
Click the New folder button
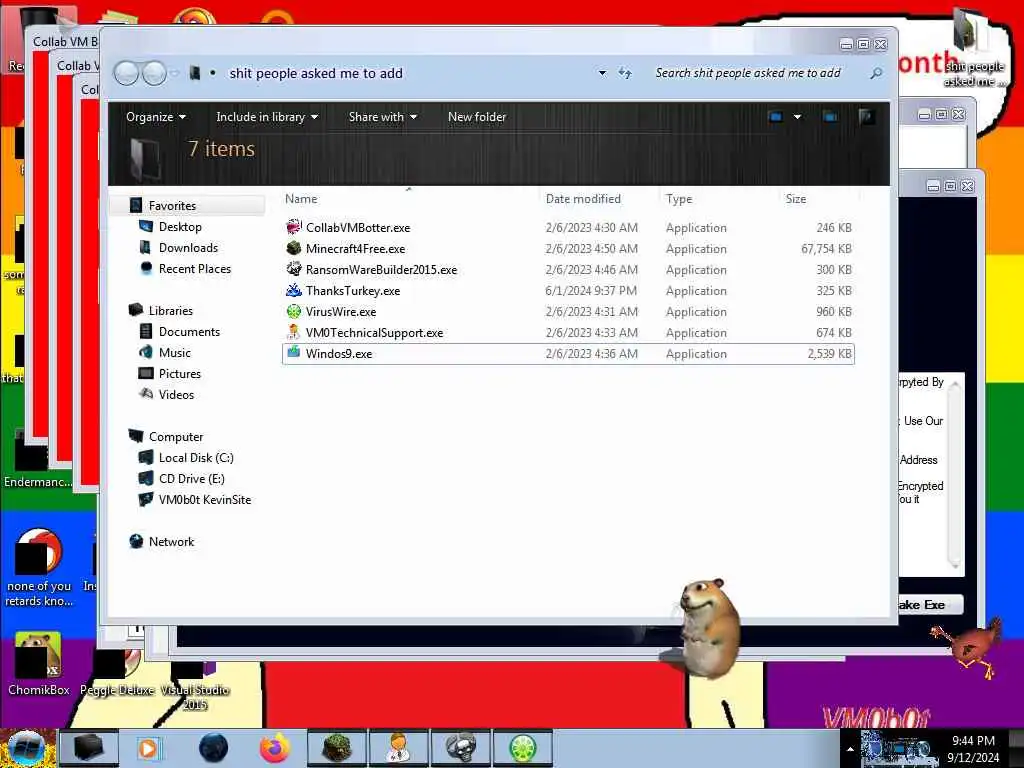pyautogui.click(x=477, y=117)
